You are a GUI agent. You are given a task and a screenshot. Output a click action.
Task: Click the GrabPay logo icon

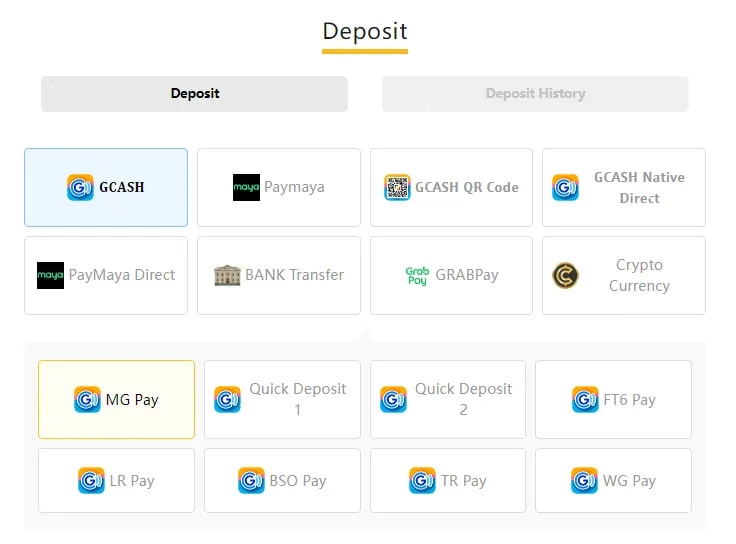pyautogui.click(x=417, y=275)
